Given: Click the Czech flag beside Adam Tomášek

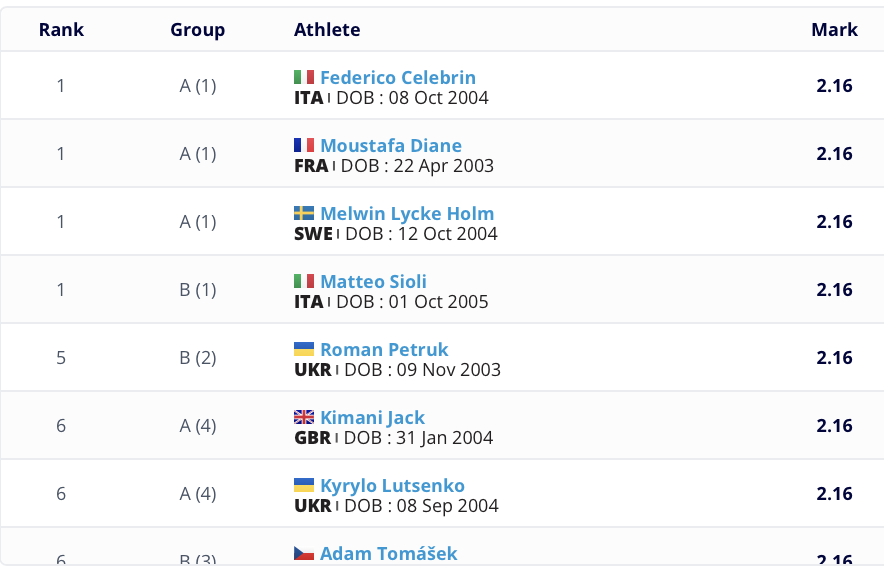Looking at the screenshot, I should [x=304, y=553].
